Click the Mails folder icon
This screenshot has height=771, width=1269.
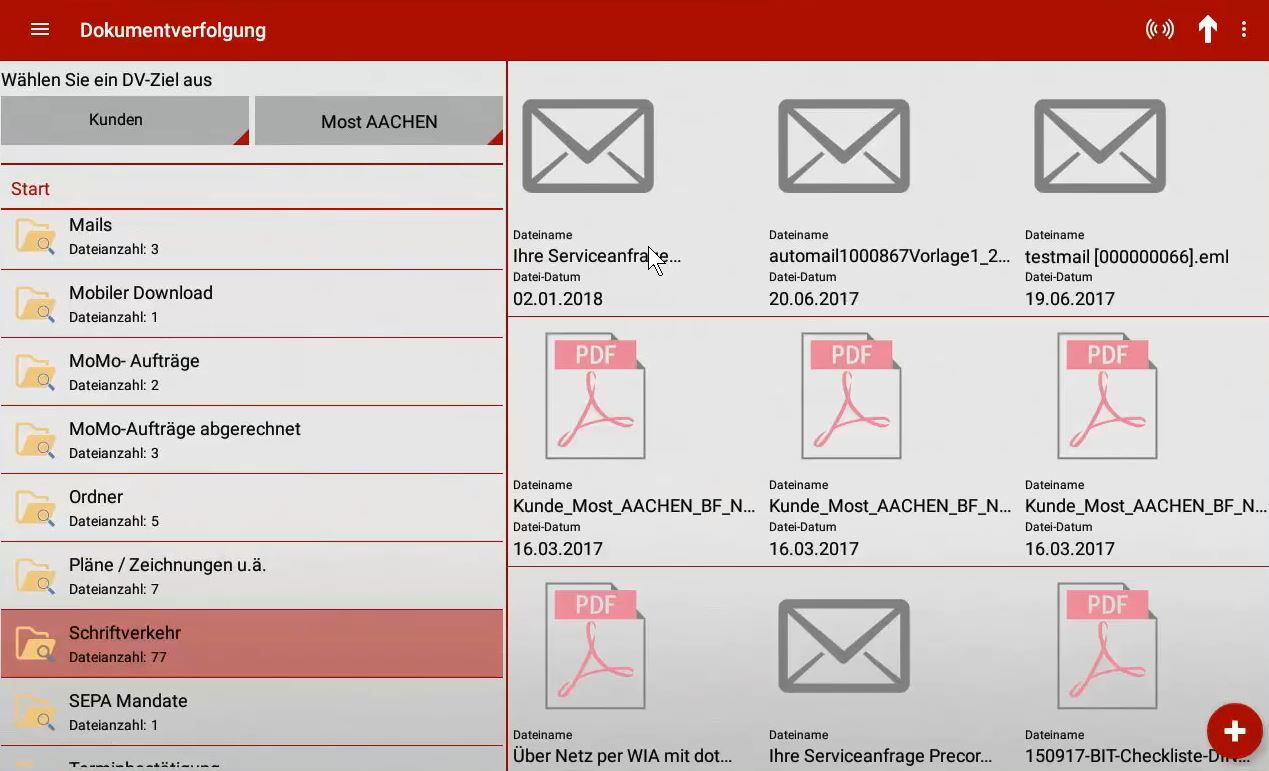point(36,237)
